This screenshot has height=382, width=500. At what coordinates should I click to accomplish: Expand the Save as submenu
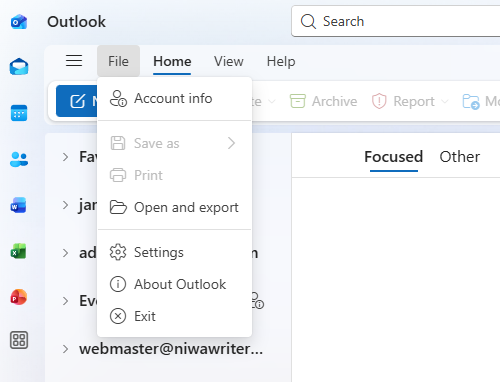click(x=174, y=143)
